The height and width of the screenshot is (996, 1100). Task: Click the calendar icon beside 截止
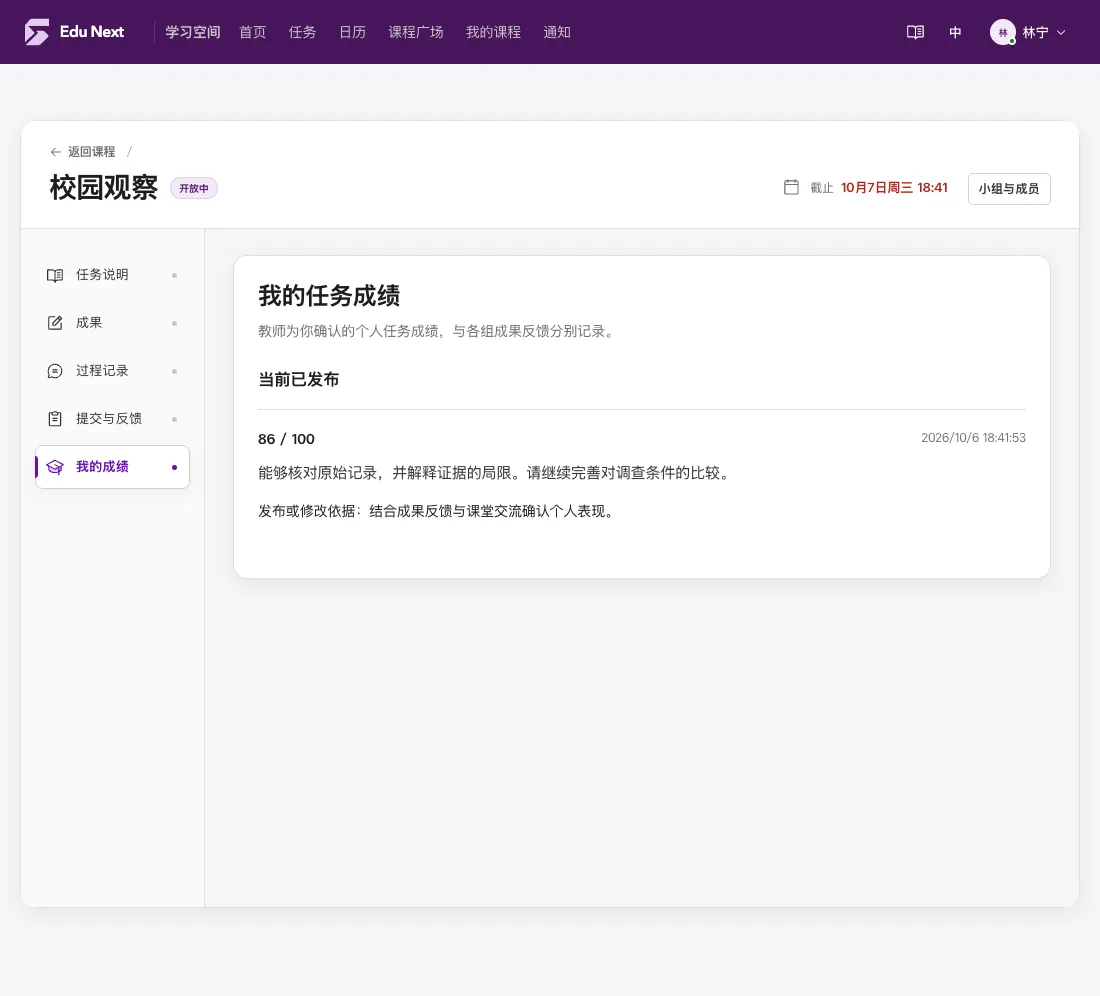click(x=791, y=187)
